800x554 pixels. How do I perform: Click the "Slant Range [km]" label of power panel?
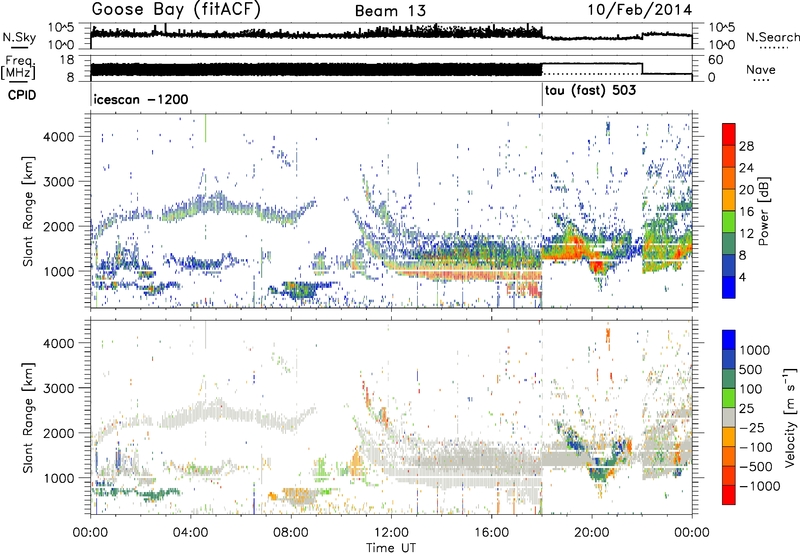28,211
